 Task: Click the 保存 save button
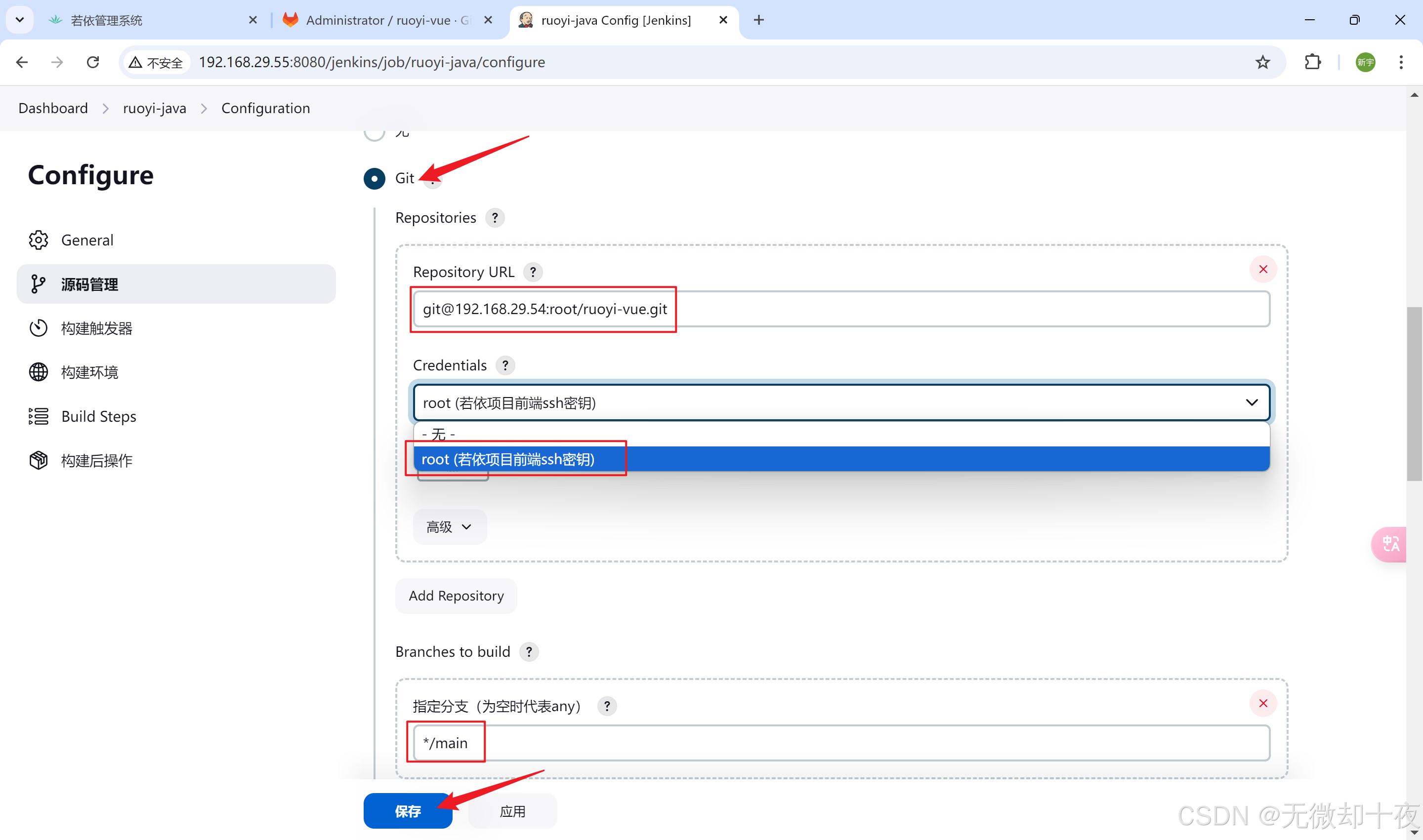click(x=407, y=811)
